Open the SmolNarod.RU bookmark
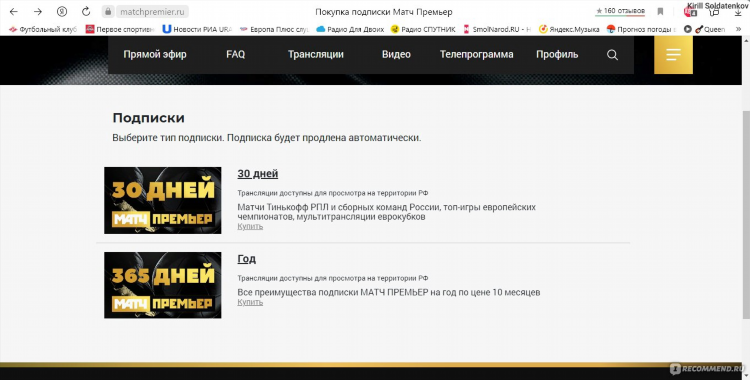Image resolution: width=750 pixels, height=380 pixels. tap(497, 29)
